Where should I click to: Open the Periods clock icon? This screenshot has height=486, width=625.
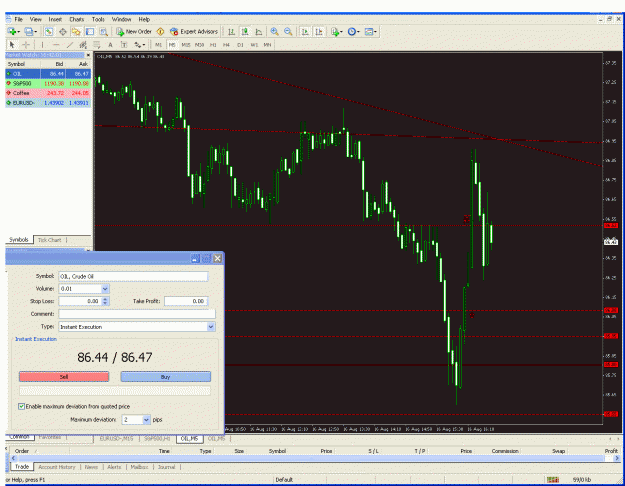[352, 31]
